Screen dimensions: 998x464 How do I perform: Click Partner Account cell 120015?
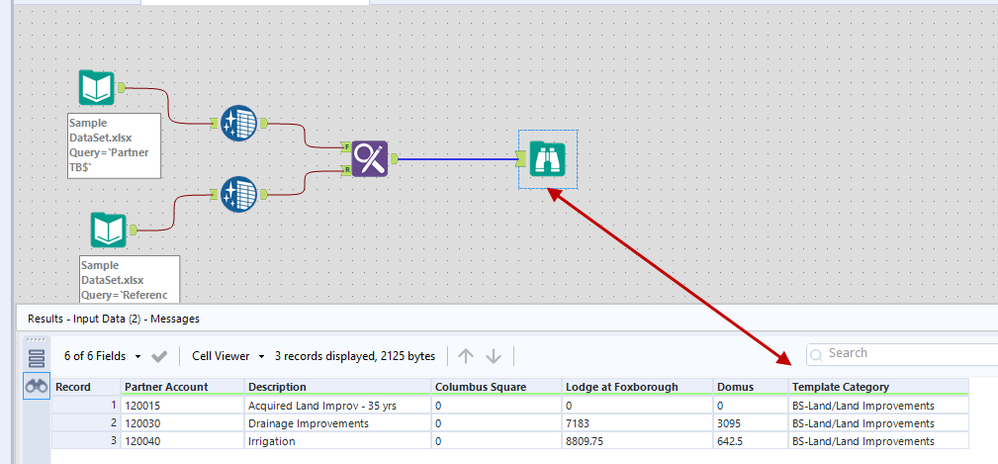(182, 405)
